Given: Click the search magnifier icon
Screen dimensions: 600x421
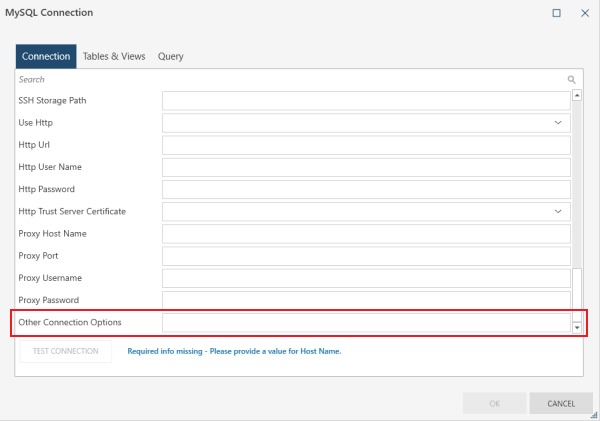Looking at the screenshot, I should click(x=572, y=79).
